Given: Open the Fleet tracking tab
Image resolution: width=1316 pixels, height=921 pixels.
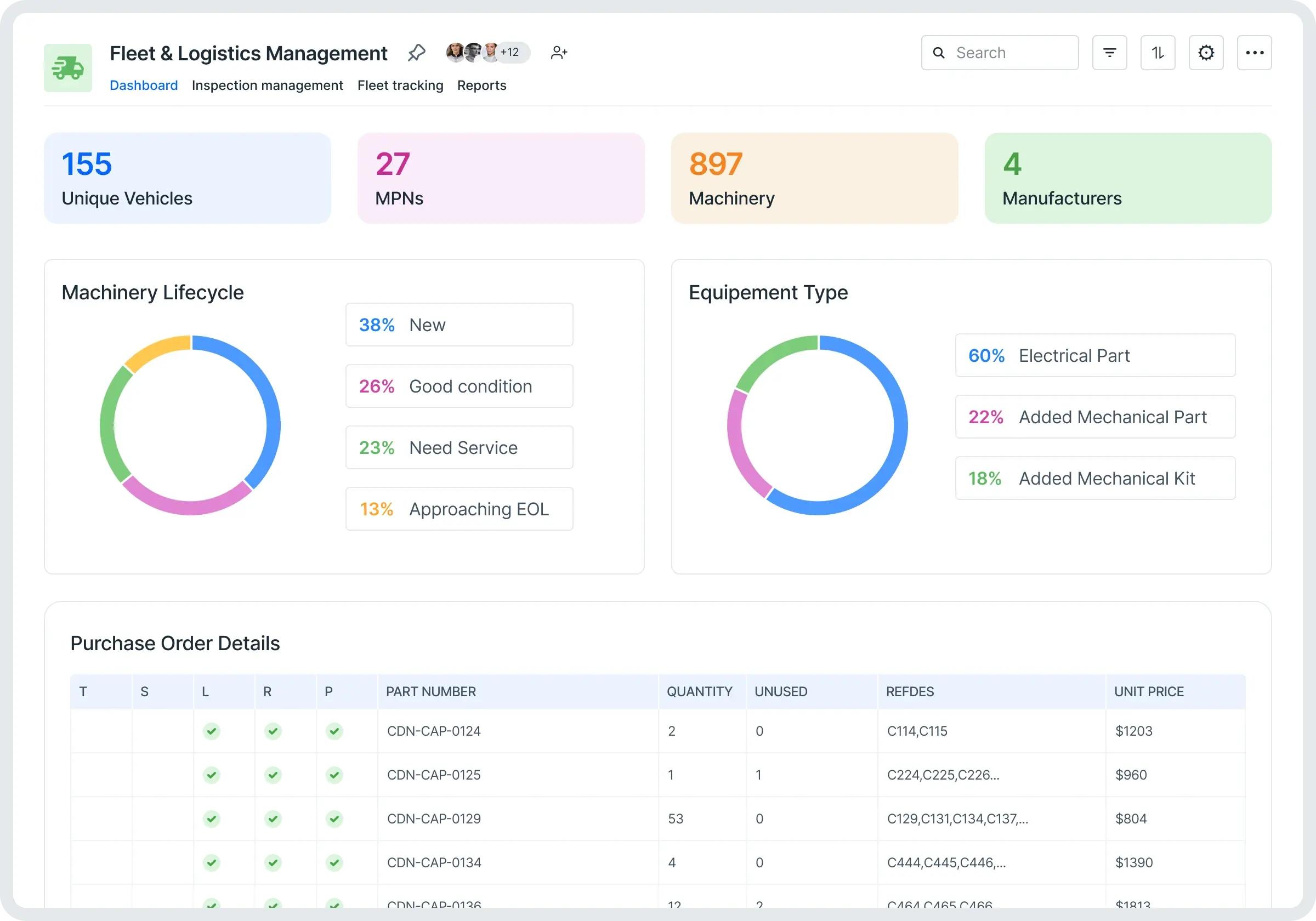Looking at the screenshot, I should point(400,86).
